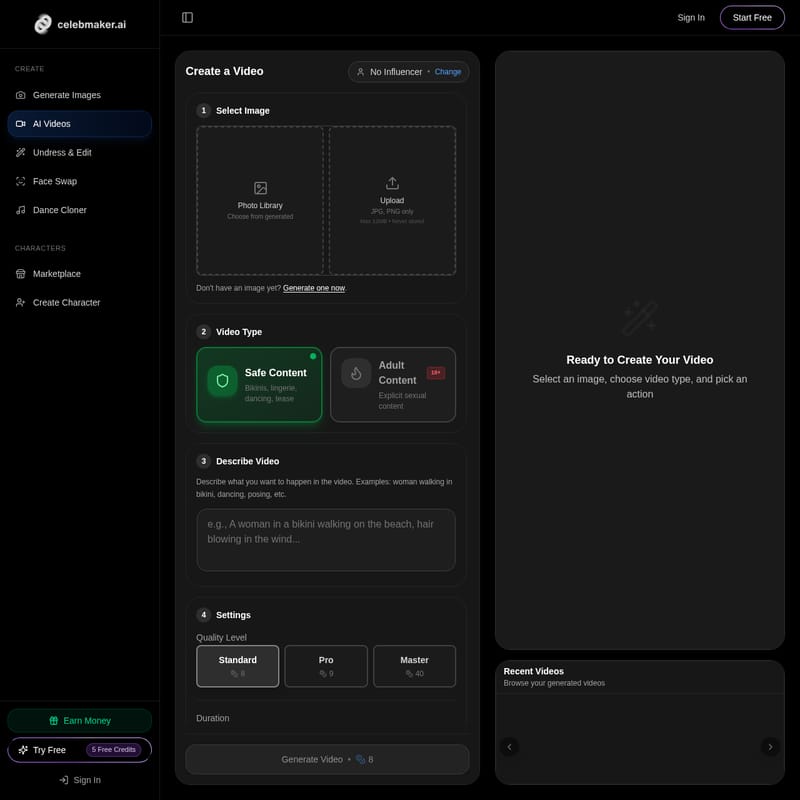Open Face Swap via its sidebar icon

coord(21,181)
